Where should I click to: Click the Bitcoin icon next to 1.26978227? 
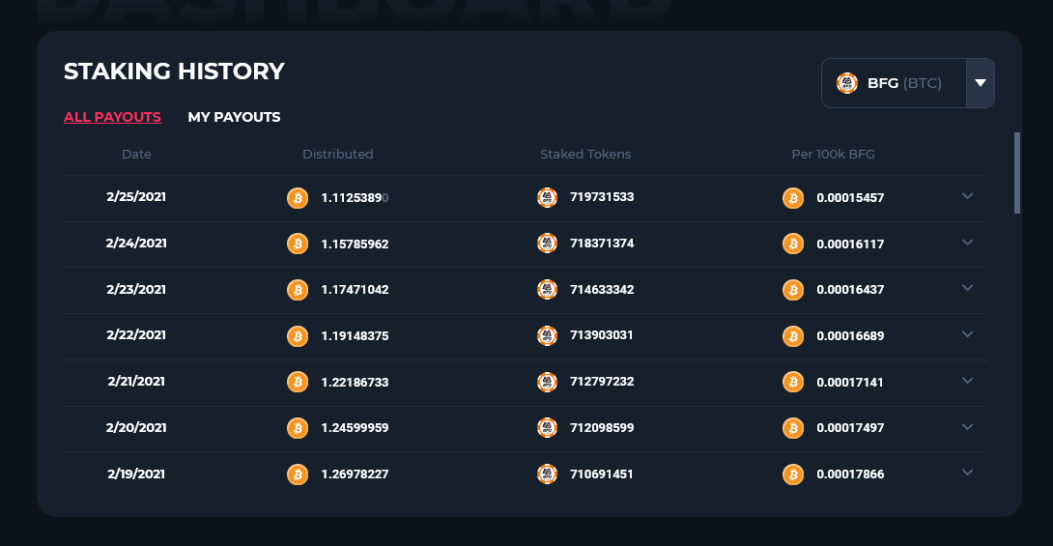[297, 474]
